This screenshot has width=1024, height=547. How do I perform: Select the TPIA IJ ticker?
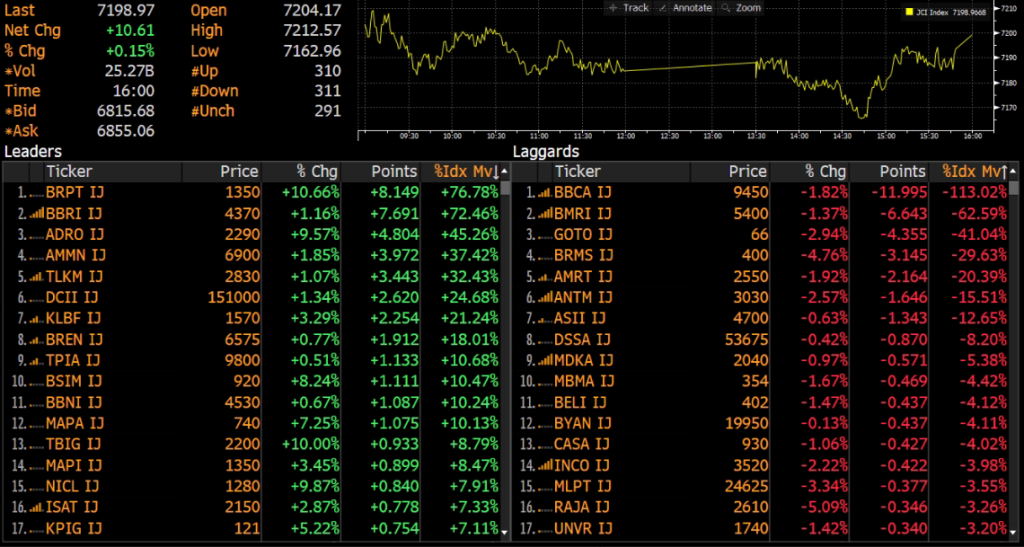pyautogui.click(x=73, y=360)
